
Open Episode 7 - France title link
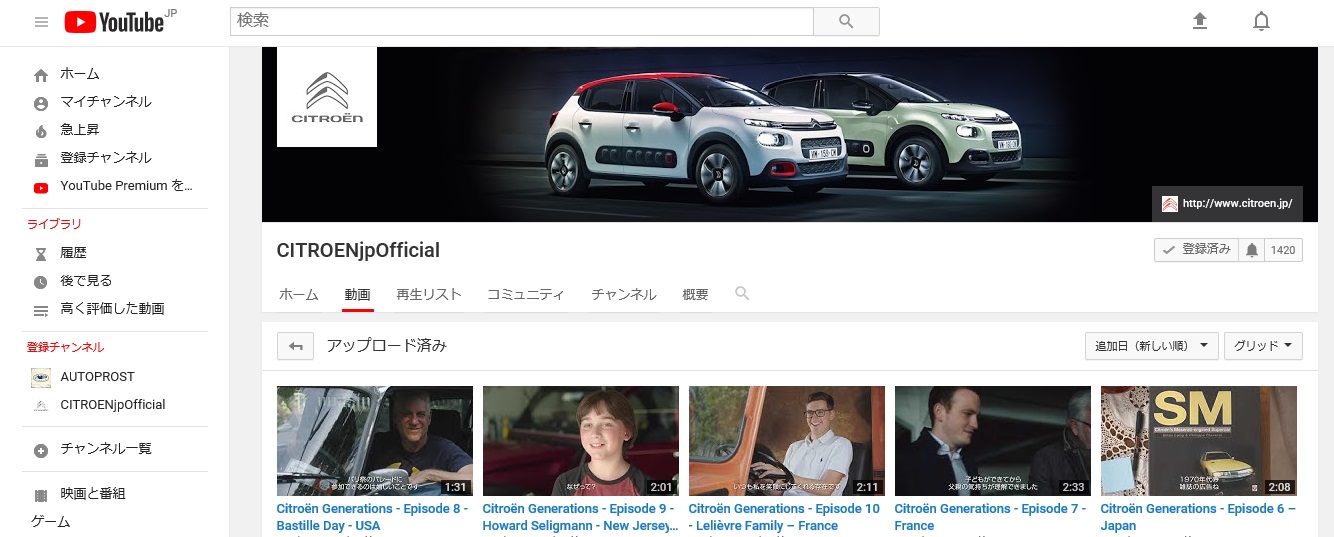coord(990,517)
